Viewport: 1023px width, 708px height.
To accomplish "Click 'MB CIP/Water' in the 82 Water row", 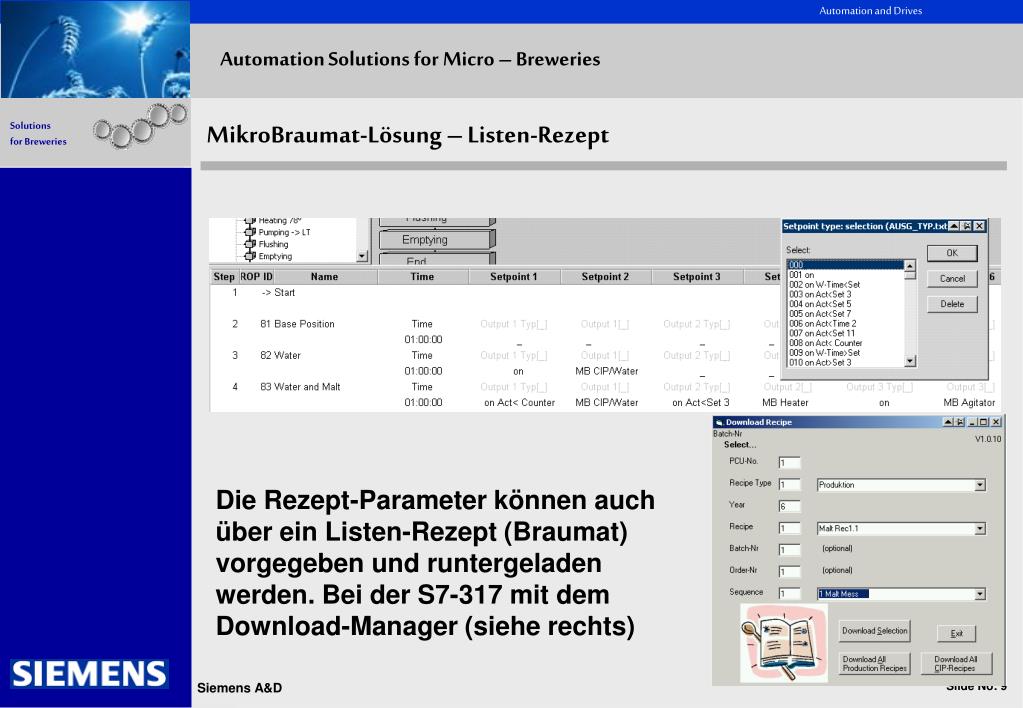I will [x=606, y=371].
